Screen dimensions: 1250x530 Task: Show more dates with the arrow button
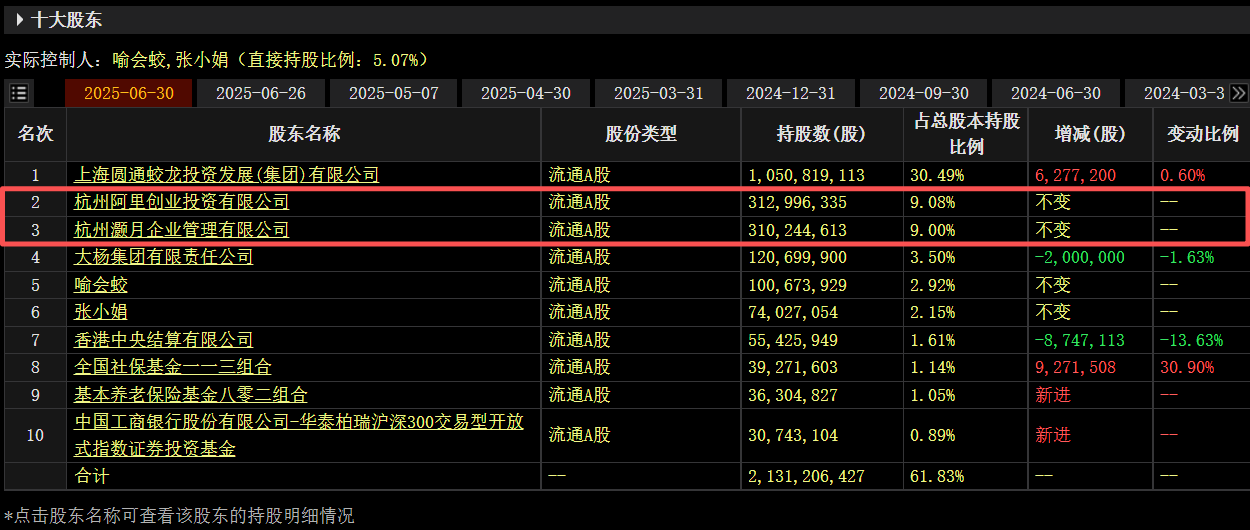pyautogui.click(x=1238, y=93)
